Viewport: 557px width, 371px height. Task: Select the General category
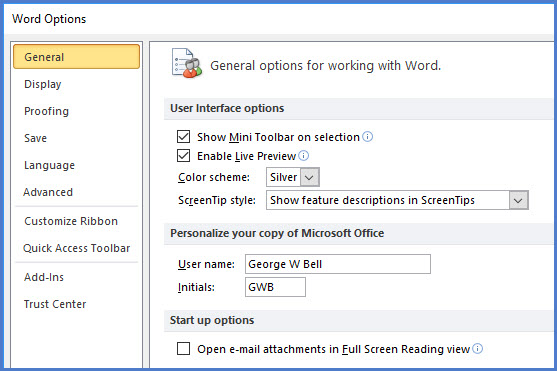tap(76, 57)
